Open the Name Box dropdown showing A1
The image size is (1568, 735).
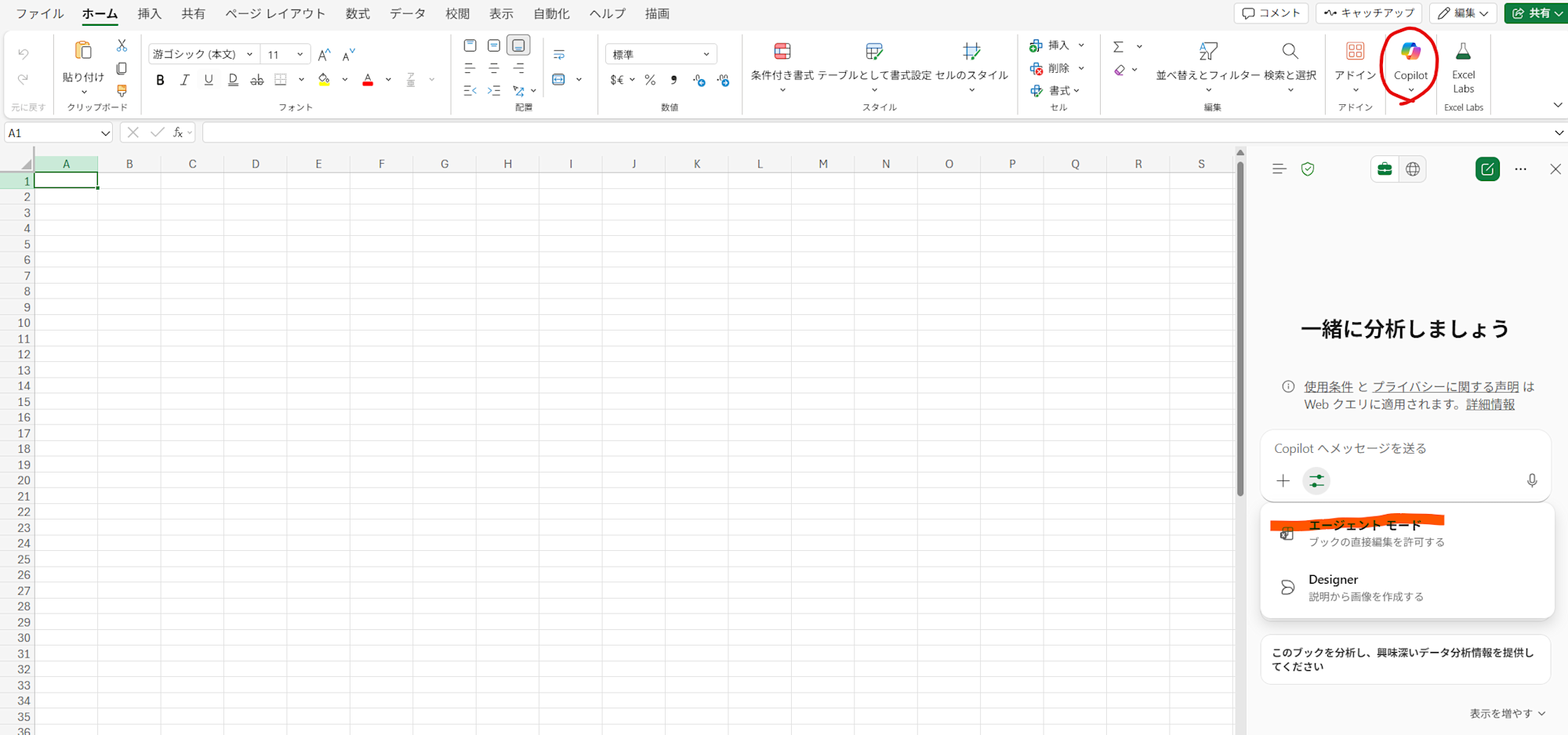point(105,133)
